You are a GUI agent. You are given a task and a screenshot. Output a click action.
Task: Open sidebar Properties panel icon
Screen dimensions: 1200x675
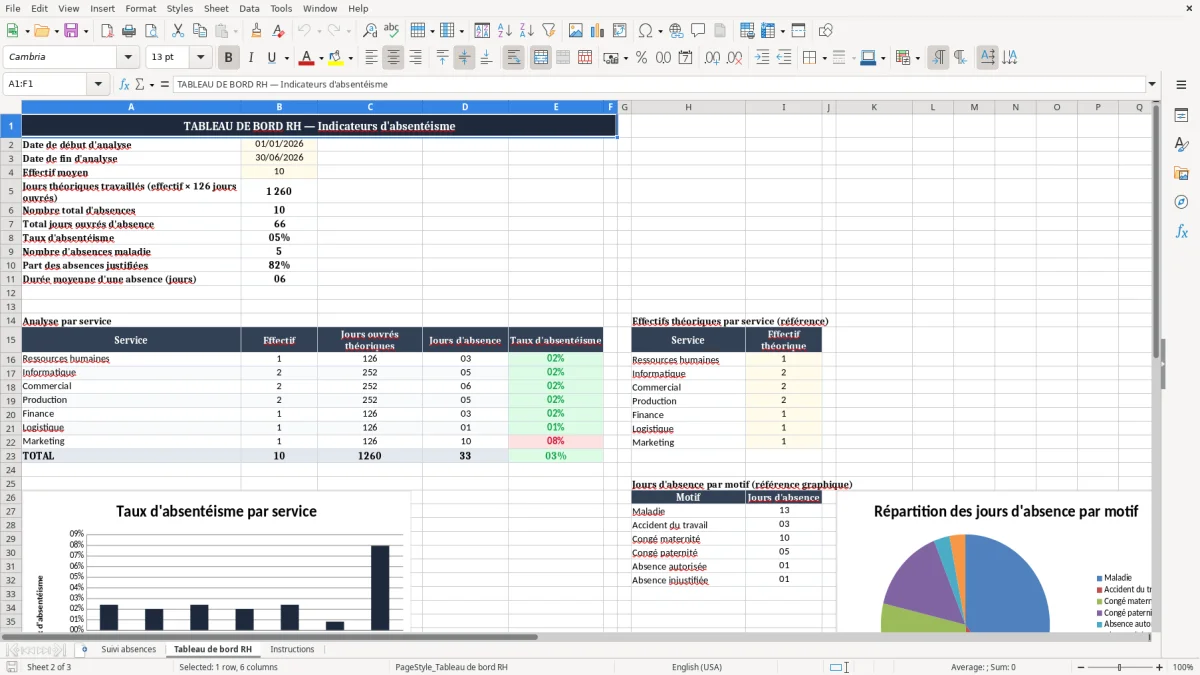point(1181,116)
